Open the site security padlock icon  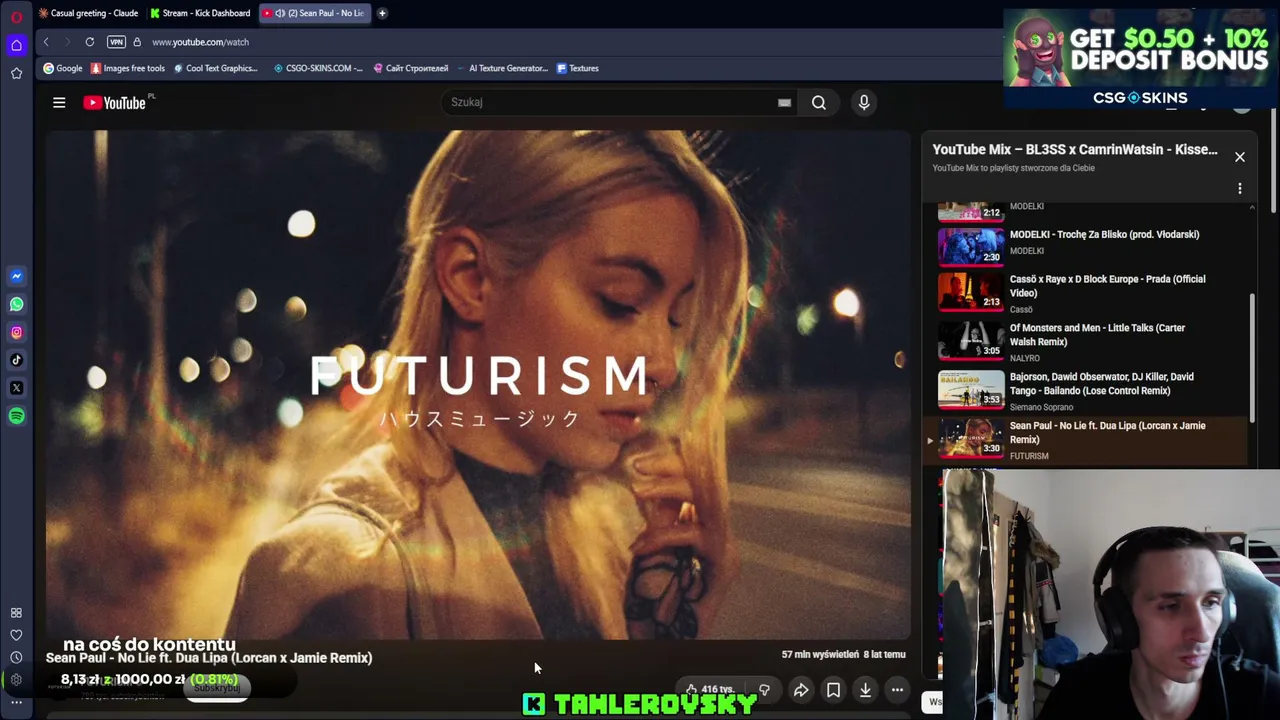137,42
